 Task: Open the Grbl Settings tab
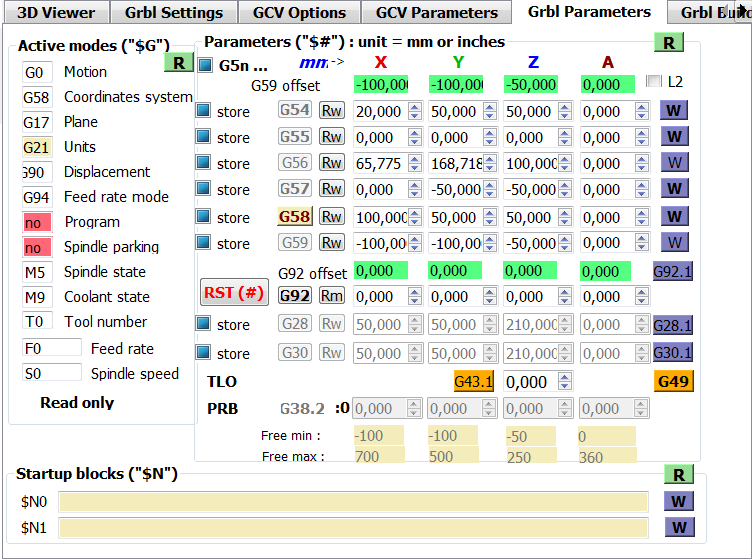[x=174, y=12]
